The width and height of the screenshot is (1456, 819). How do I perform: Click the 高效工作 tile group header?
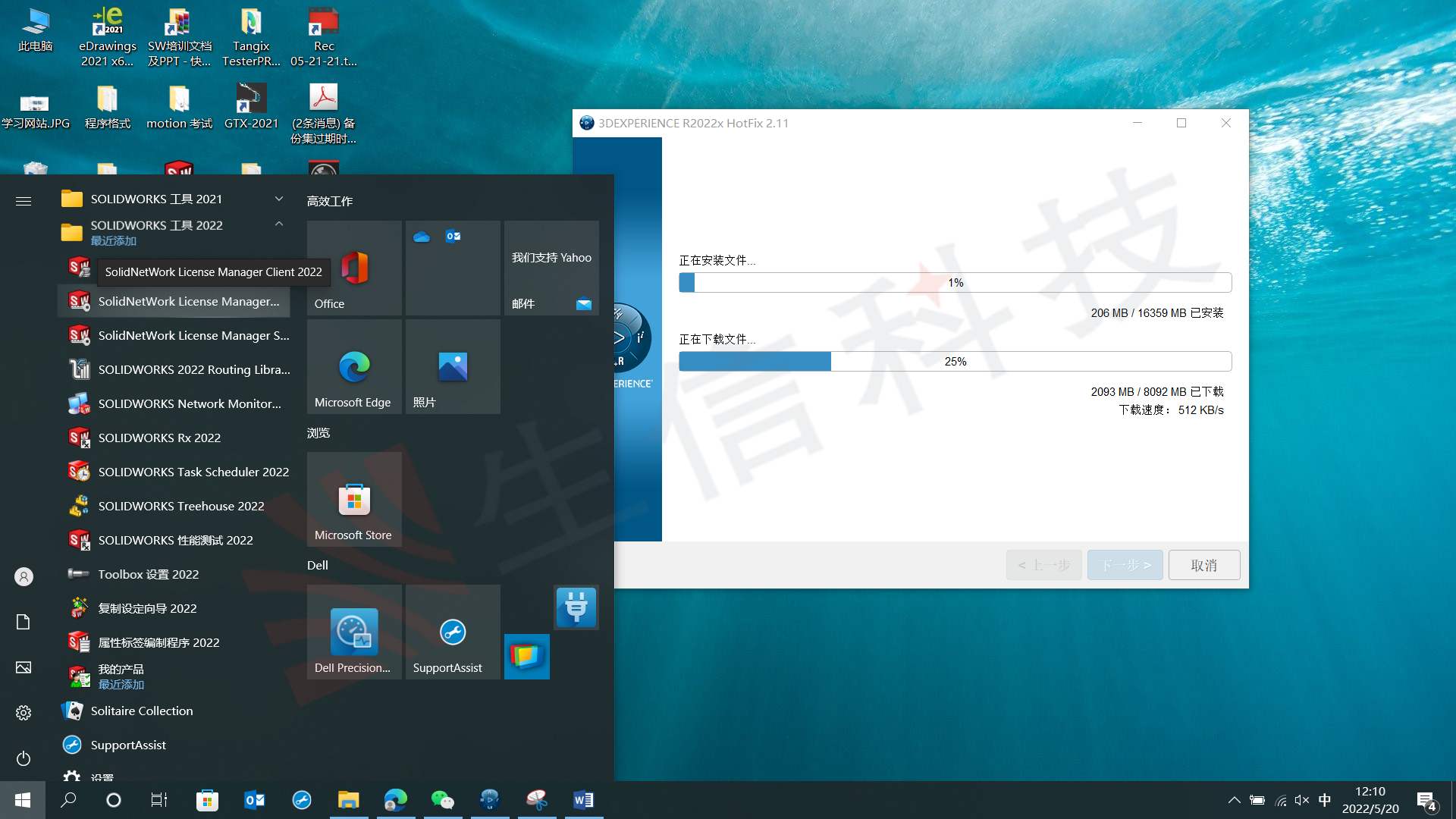pyautogui.click(x=330, y=201)
